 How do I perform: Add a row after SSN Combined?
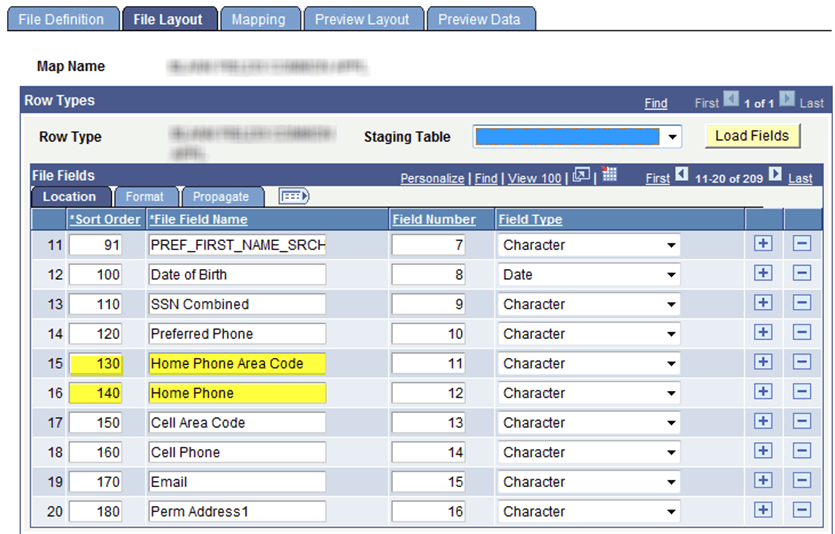(x=763, y=303)
